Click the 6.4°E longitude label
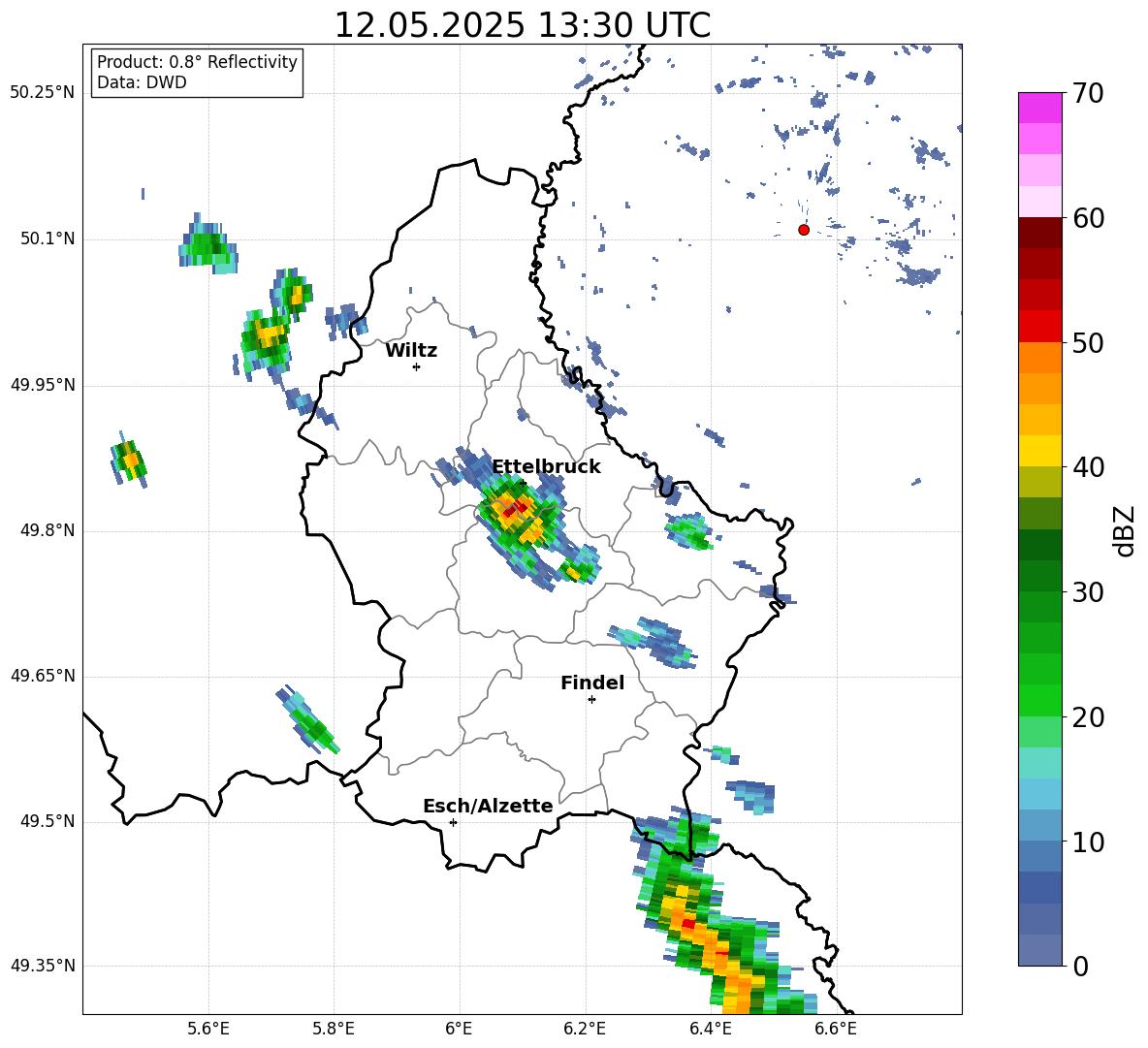Screen dimensions: 1148x1048 (710, 1029)
